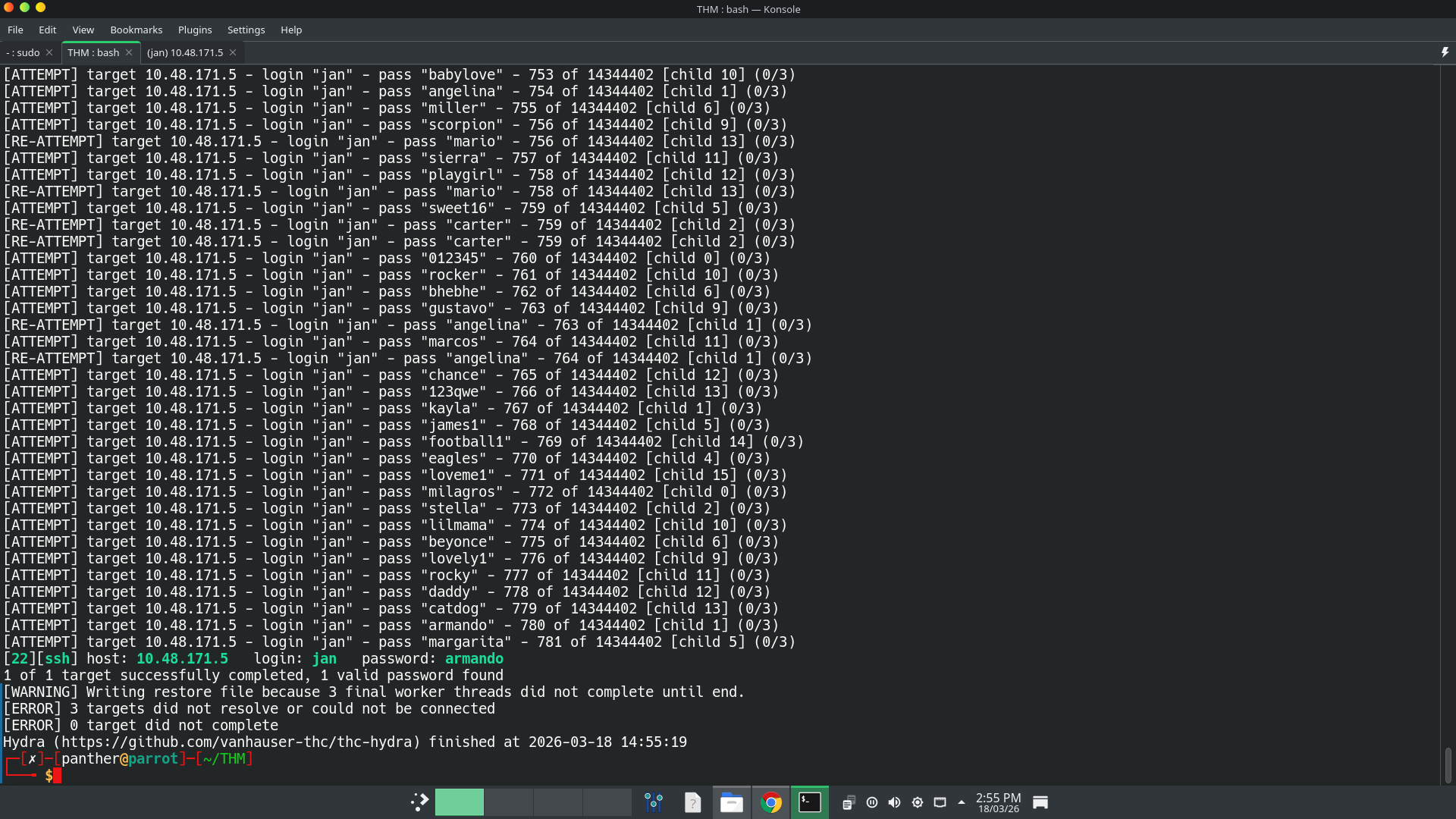
Task: Expand the hidden system tray icons
Action: pyautogui.click(x=960, y=802)
